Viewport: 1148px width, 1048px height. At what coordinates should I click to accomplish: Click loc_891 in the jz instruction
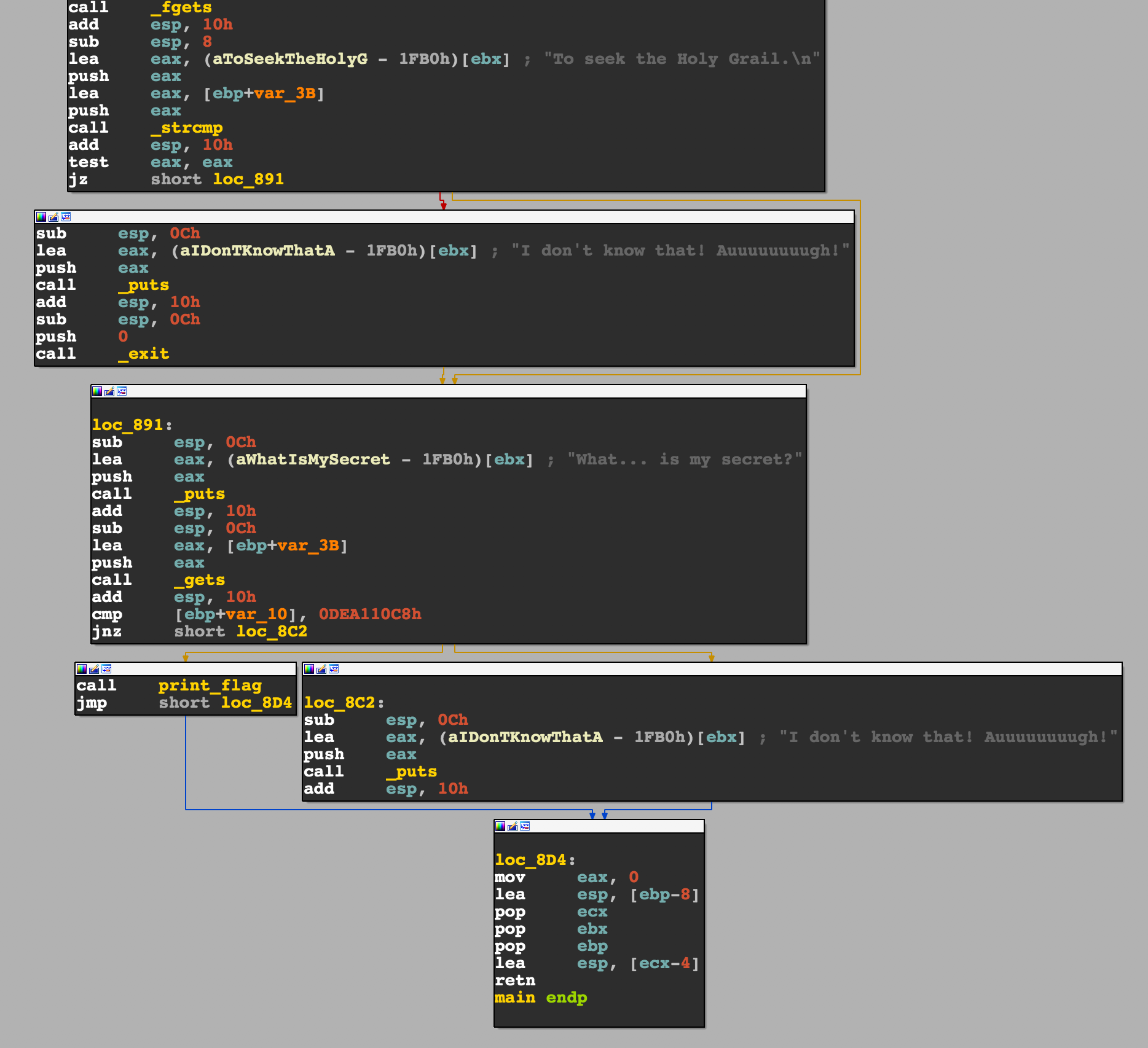pyautogui.click(x=248, y=179)
